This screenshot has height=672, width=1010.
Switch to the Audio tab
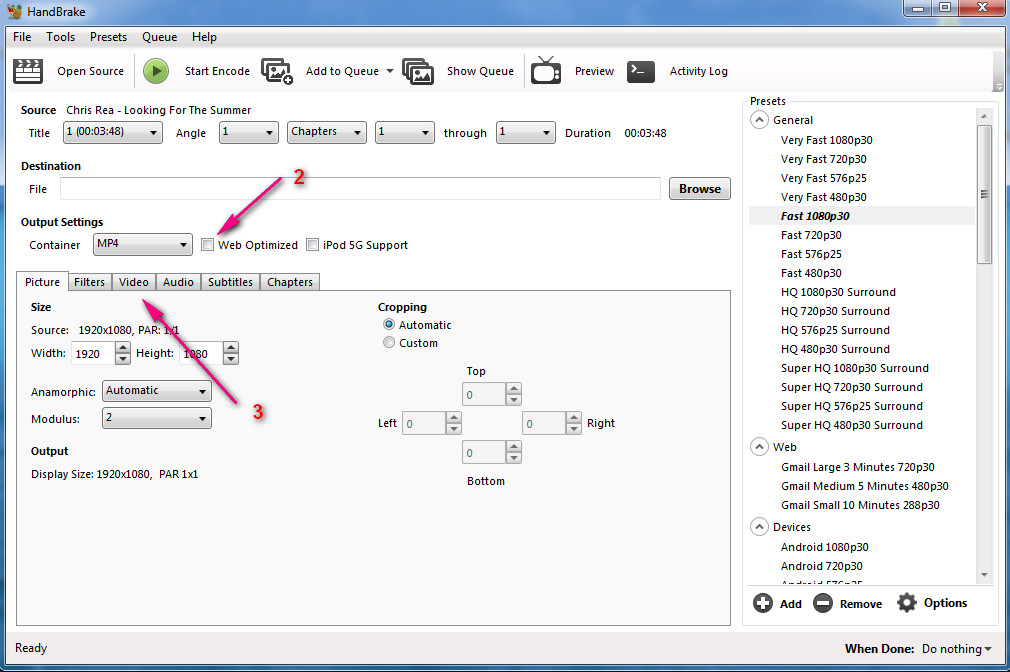coord(178,282)
